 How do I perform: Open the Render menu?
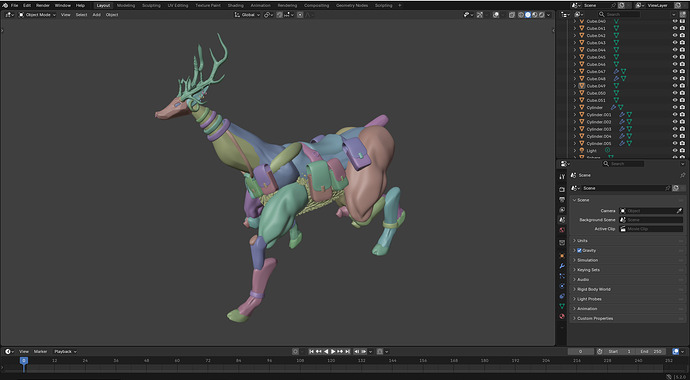coord(43,6)
